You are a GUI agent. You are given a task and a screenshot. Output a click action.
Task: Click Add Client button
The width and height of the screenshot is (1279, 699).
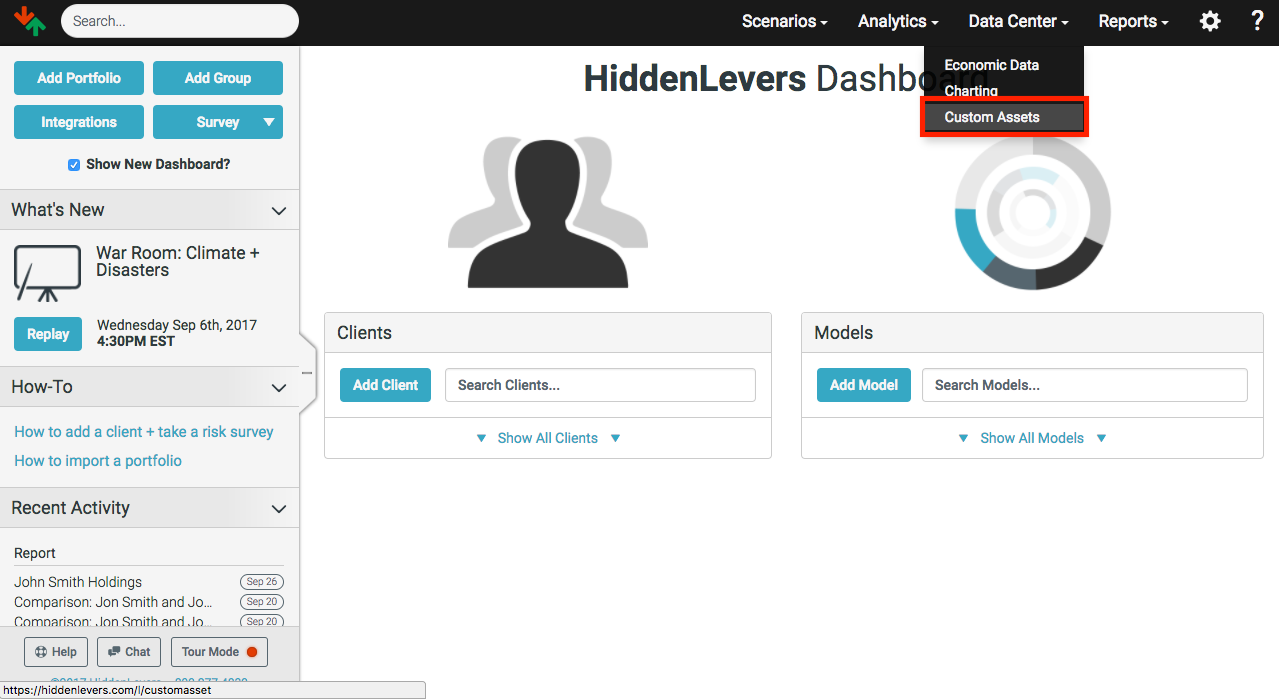pos(385,385)
